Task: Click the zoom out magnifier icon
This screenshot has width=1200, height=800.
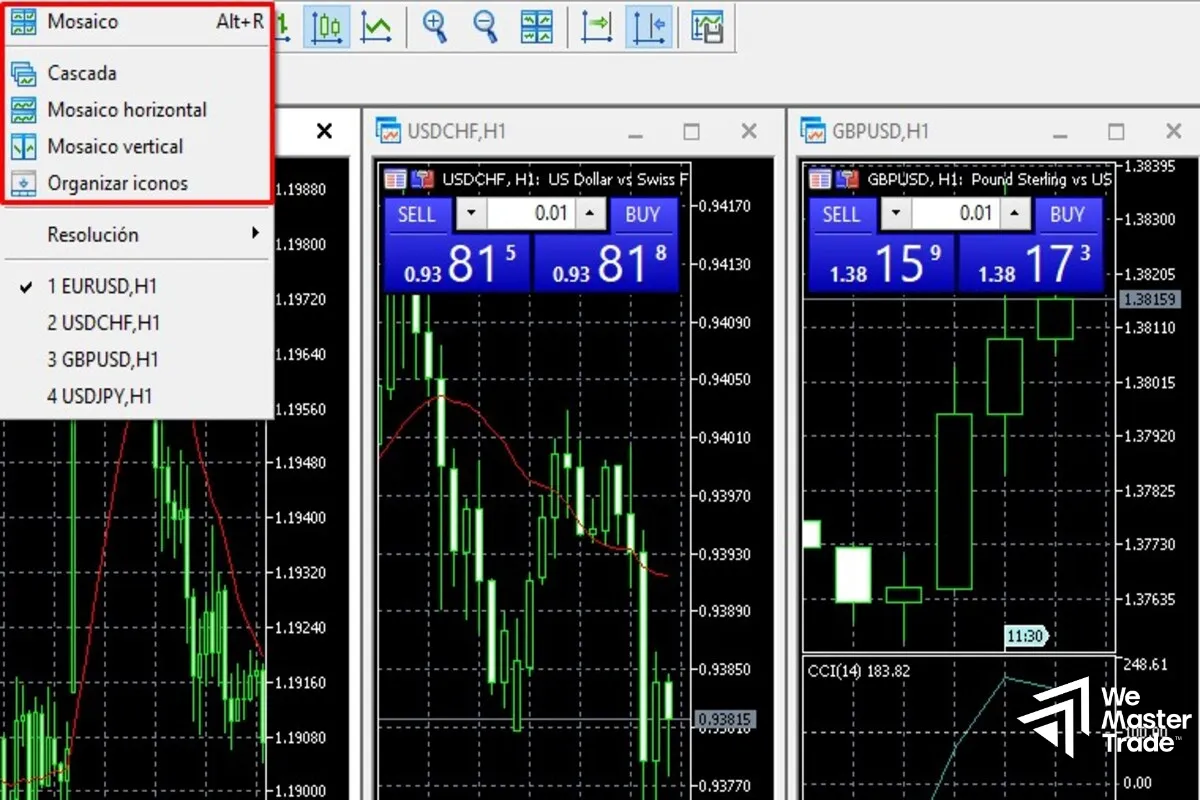Action: click(485, 27)
